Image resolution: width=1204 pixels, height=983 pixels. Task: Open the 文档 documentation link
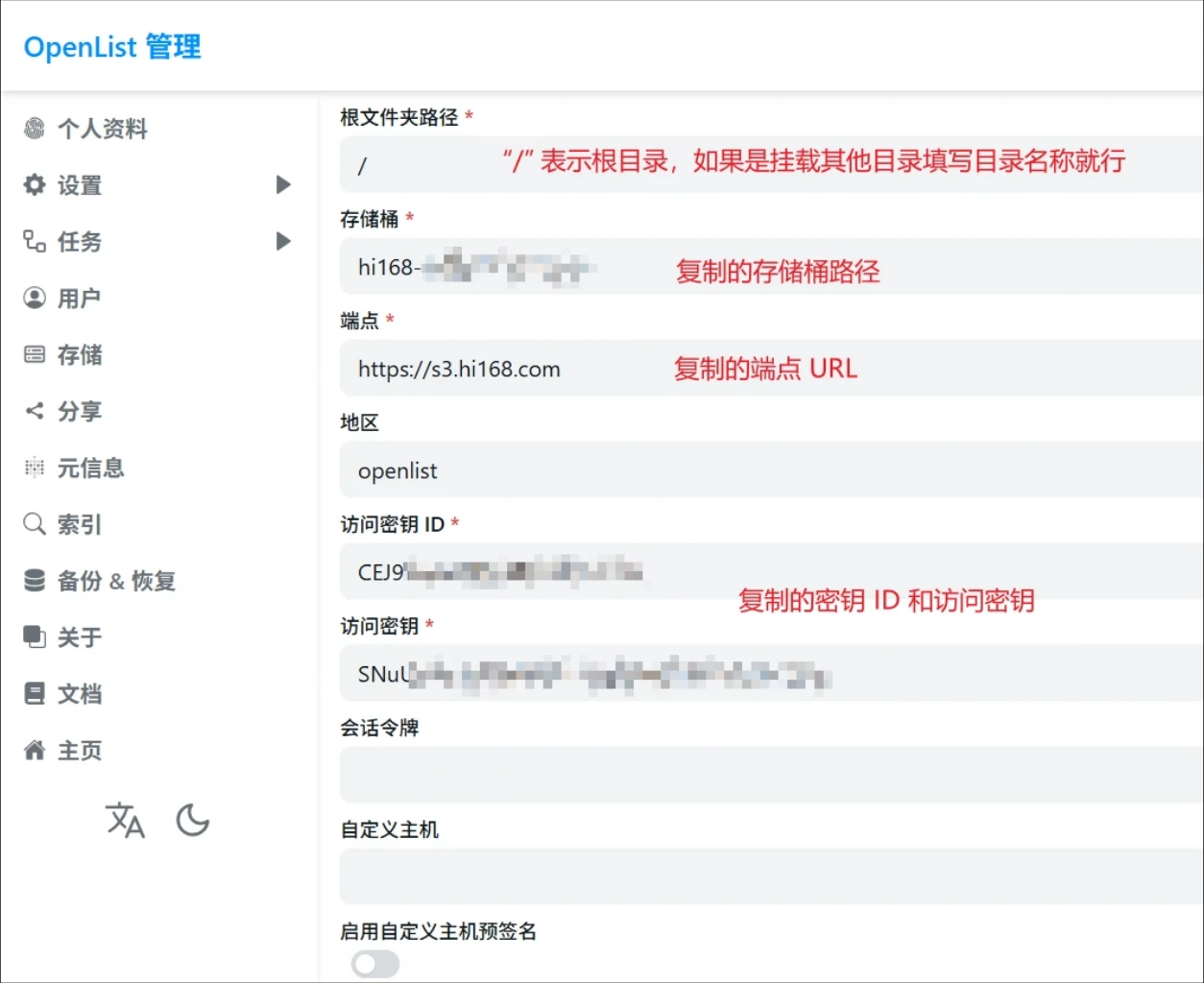click(x=79, y=694)
